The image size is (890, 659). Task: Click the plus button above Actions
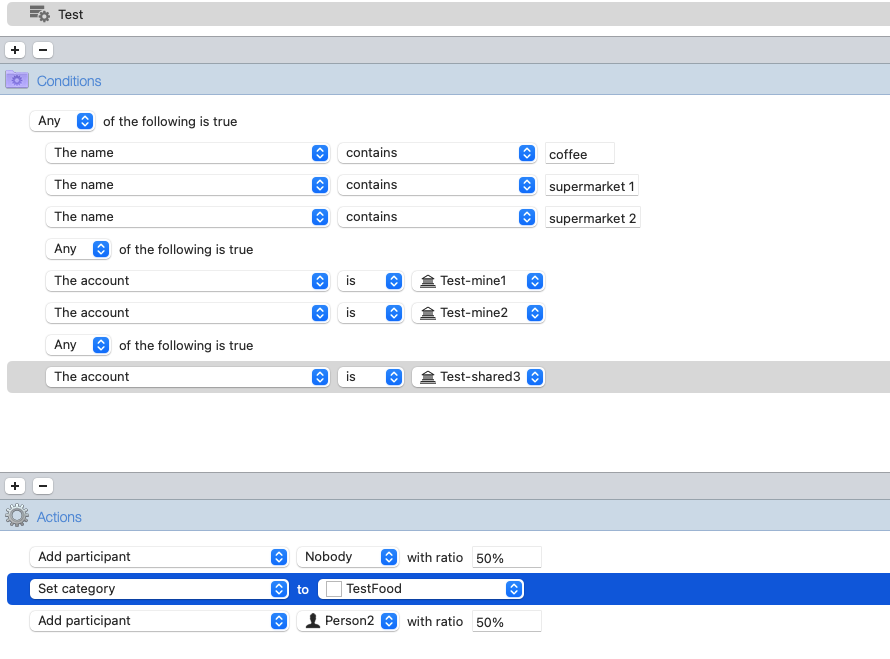pyautogui.click(x=15, y=486)
